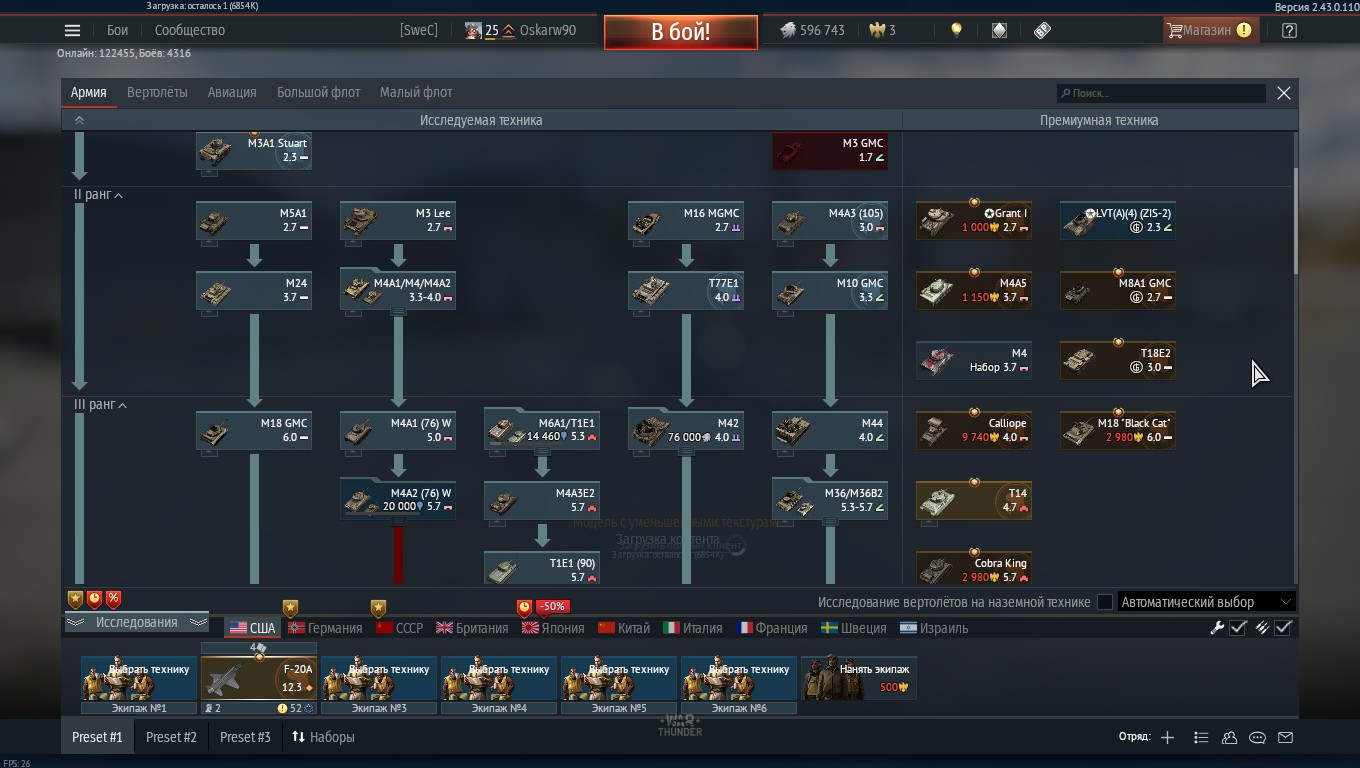The image size is (1360, 768).
Task: Click the gold star booster icon above Исследования
Action: click(x=75, y=599)
